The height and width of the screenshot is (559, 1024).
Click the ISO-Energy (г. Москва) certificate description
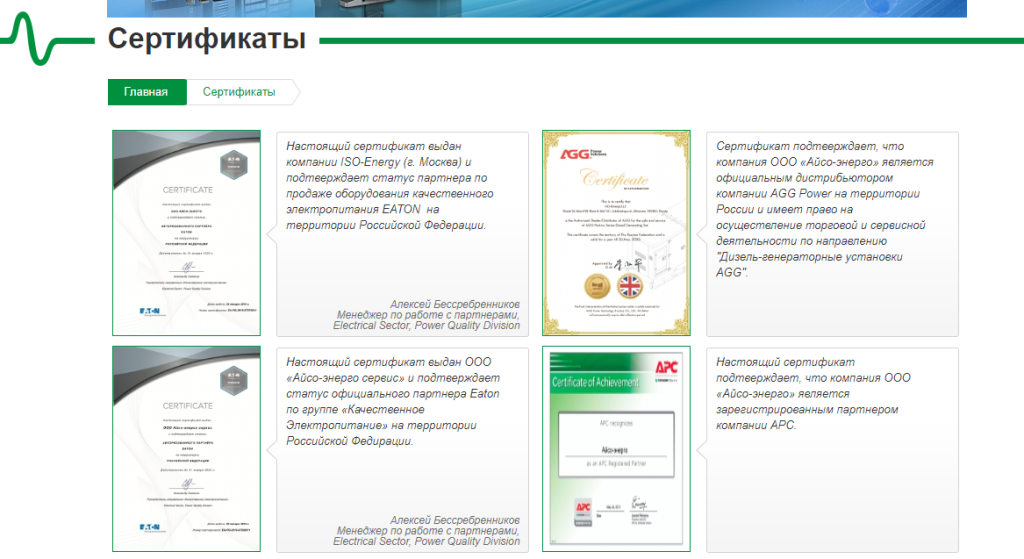click(390, 185)
